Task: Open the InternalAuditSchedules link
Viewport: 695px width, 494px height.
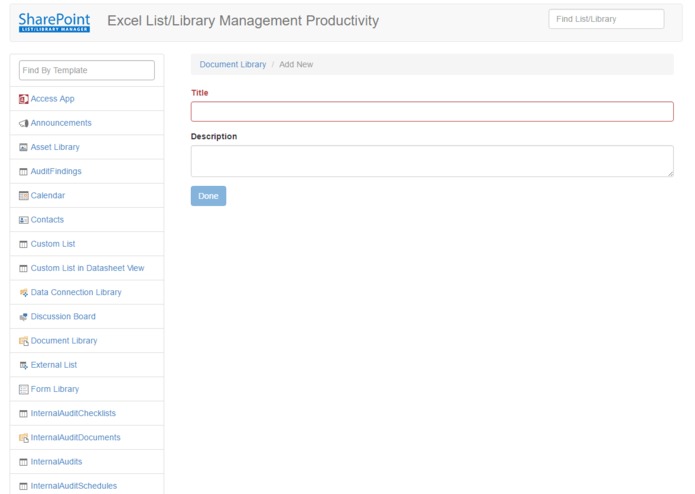Action: tap(74, 486)
